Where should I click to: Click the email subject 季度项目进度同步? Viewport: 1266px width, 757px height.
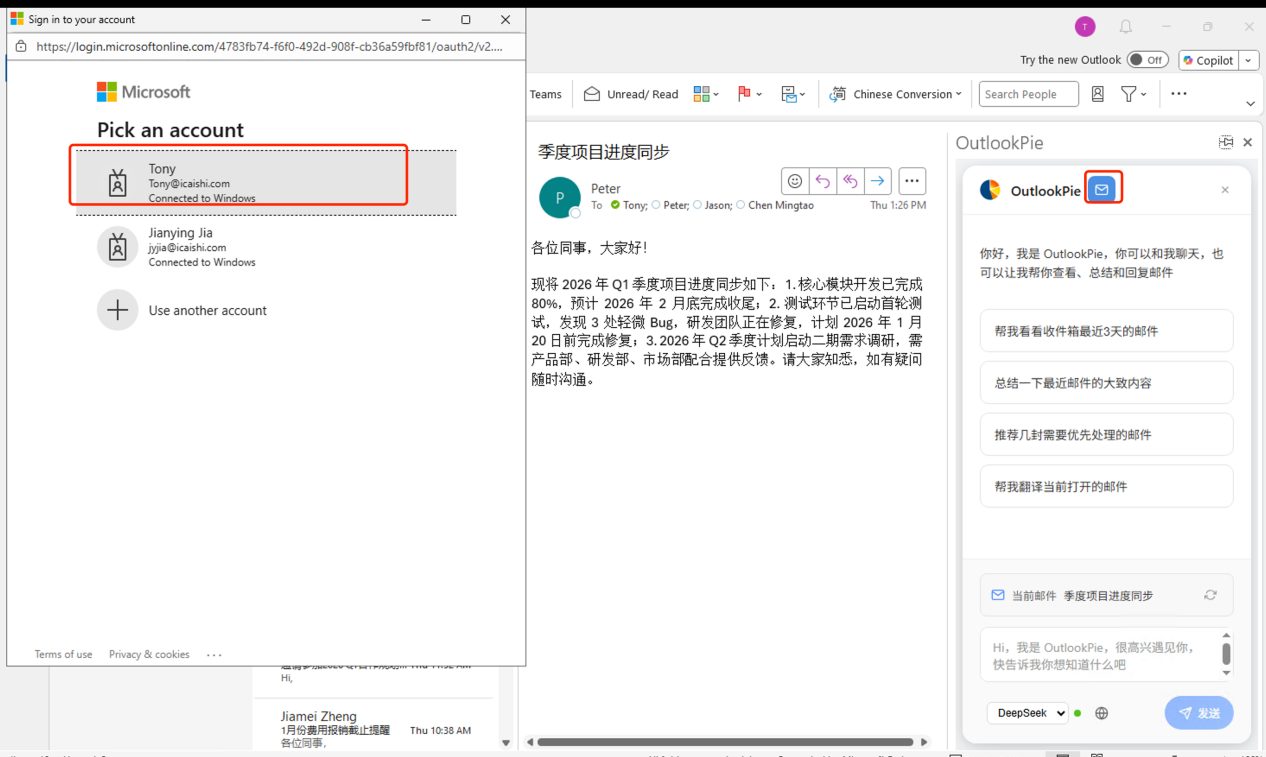click(603, 152)
